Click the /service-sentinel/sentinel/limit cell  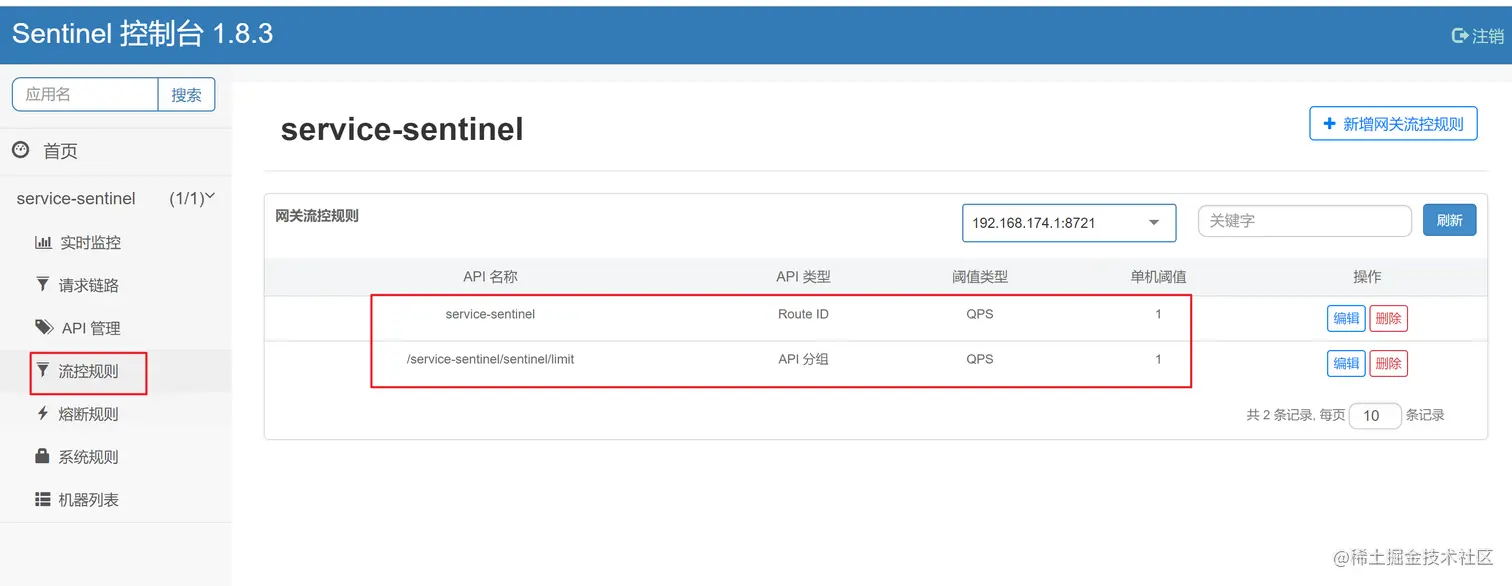490,359
